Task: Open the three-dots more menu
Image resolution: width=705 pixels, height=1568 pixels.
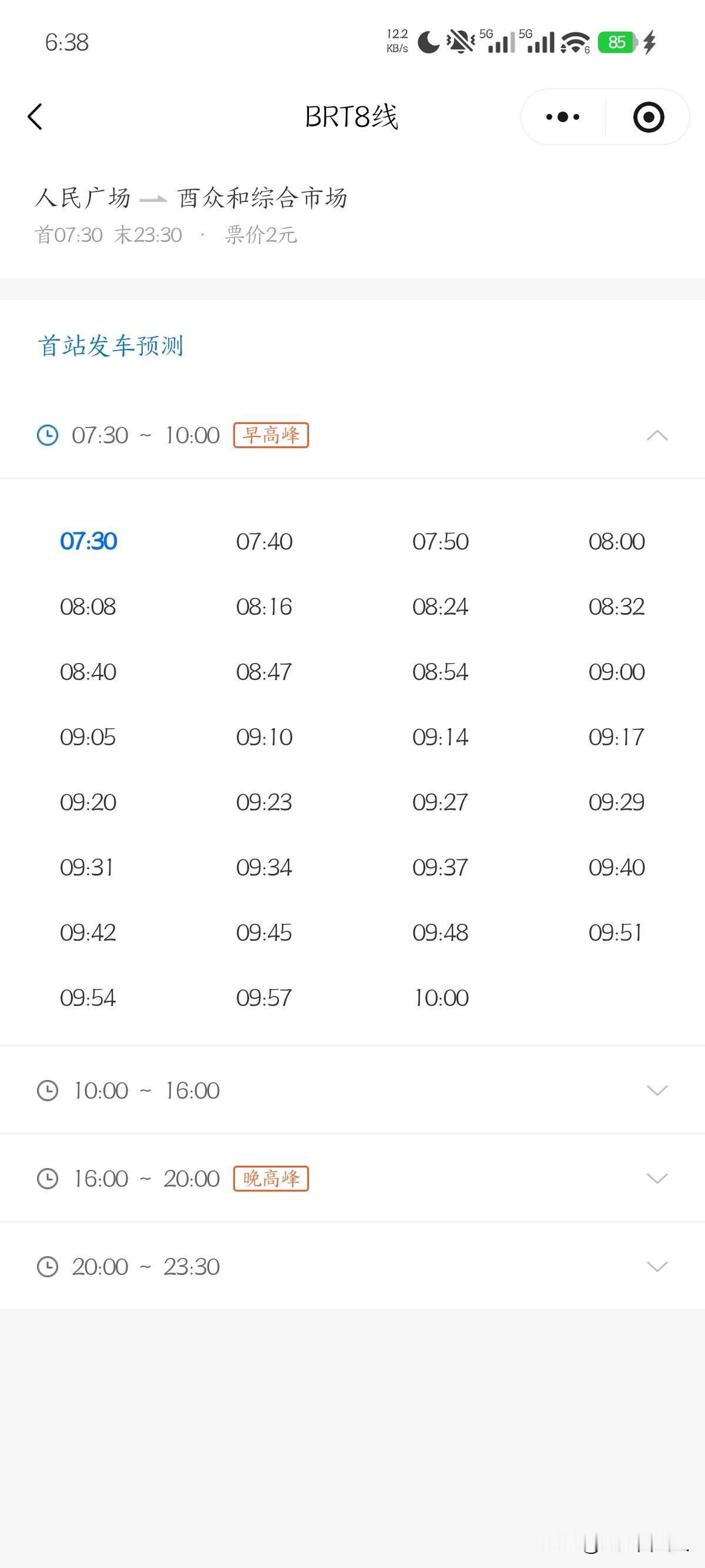Action: 563,117
